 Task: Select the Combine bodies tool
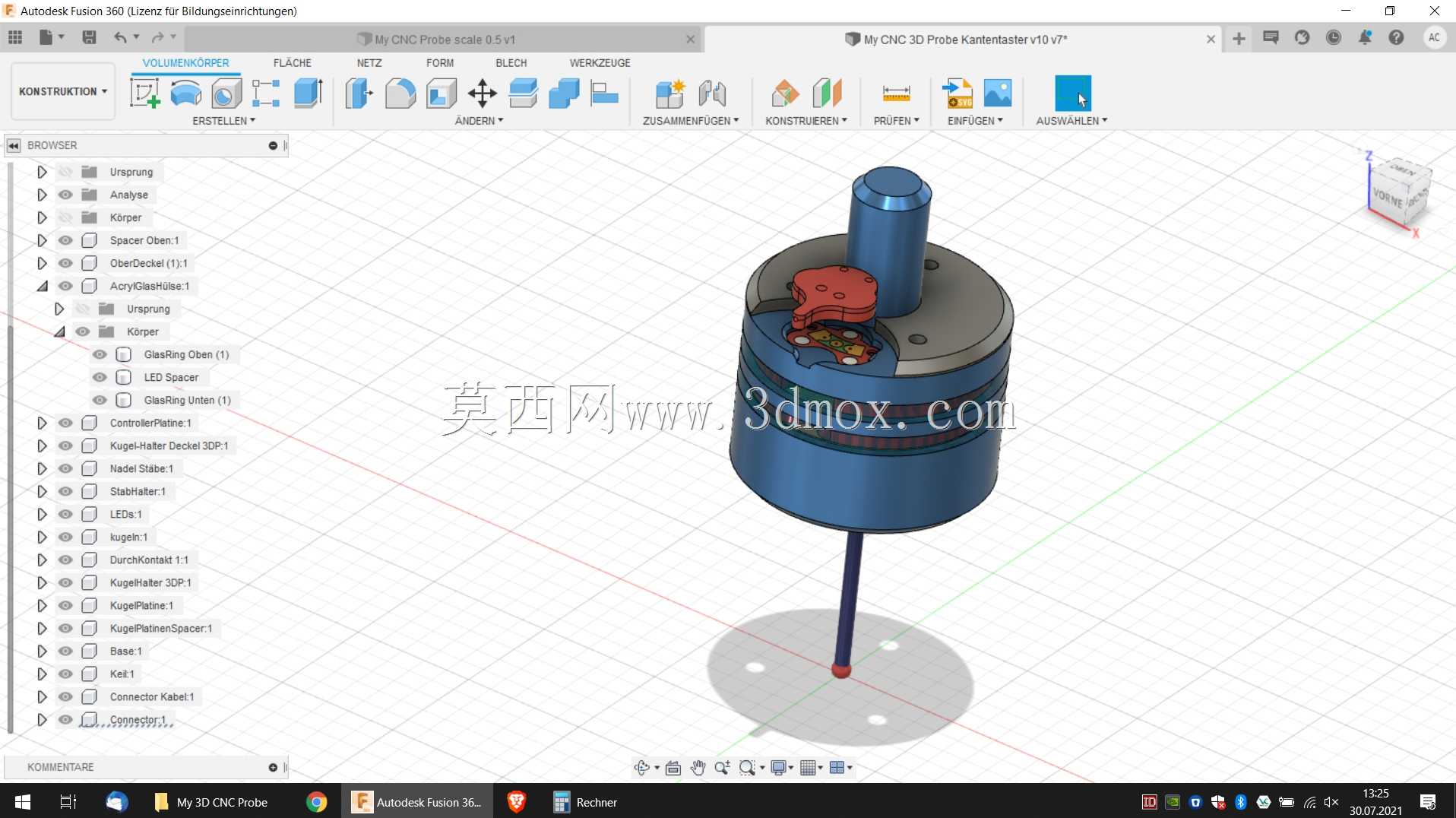[564, 94]
